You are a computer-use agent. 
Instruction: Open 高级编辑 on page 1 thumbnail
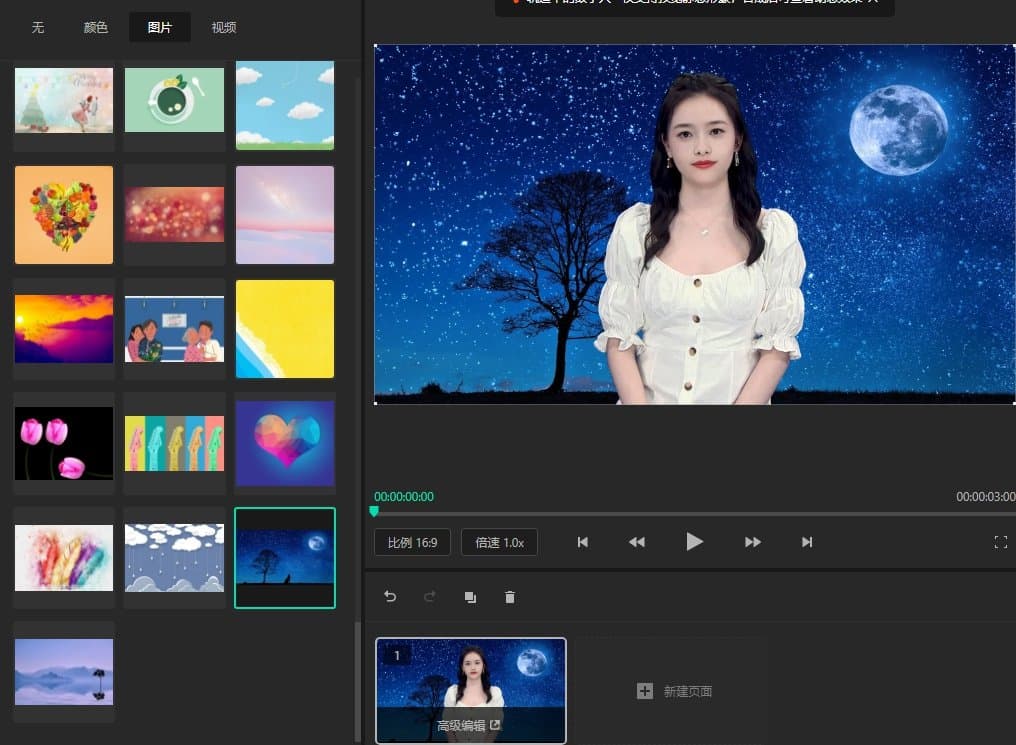tap(468, 726)
